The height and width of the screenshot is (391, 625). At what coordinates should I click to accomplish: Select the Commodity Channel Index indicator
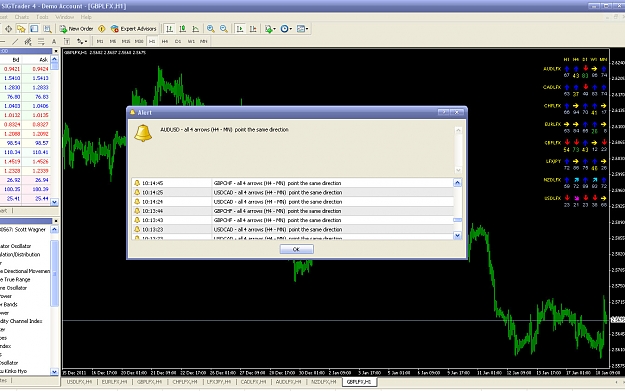point(21,321)
